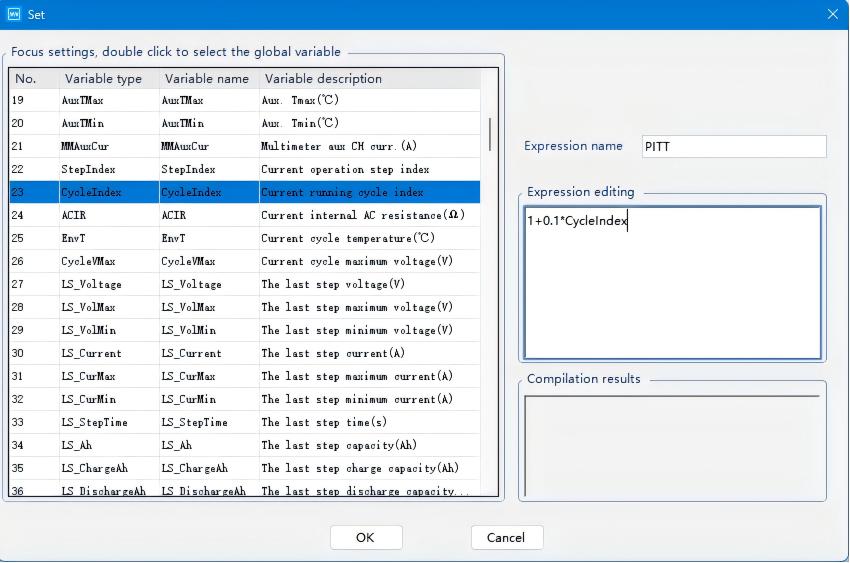
Task: Select CycleVMax in Variable type column
Action: click(108, 261)
